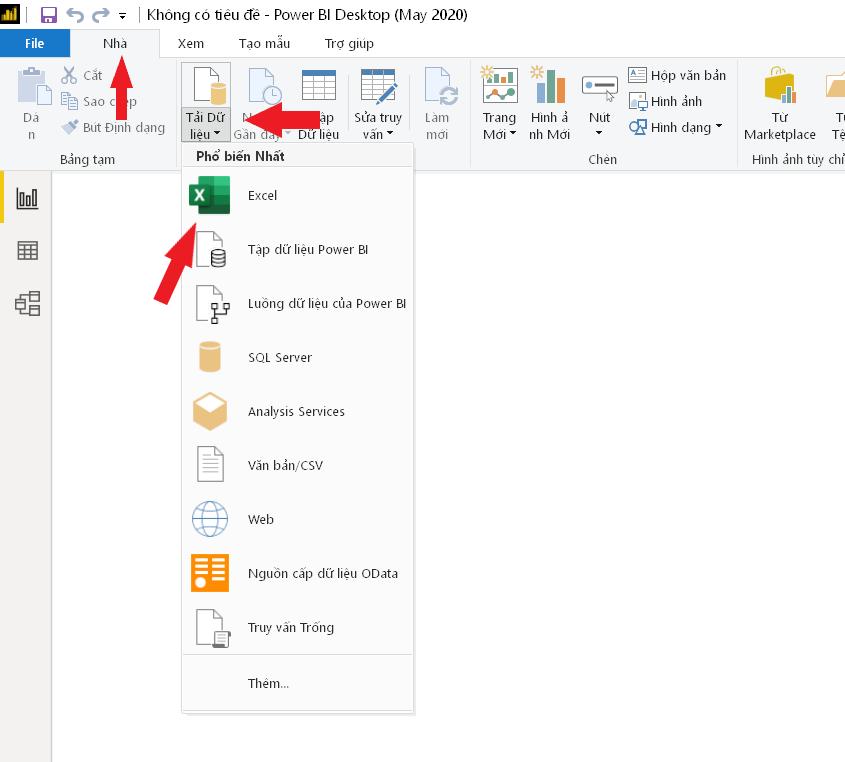845x762 pixels.
Task: Choose Nguồn cấp dữ liệu OData
Action: click(x=297, y=573)
